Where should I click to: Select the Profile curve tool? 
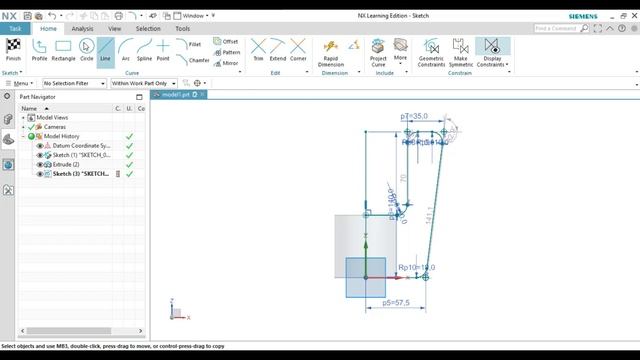[x=39, y=50]
